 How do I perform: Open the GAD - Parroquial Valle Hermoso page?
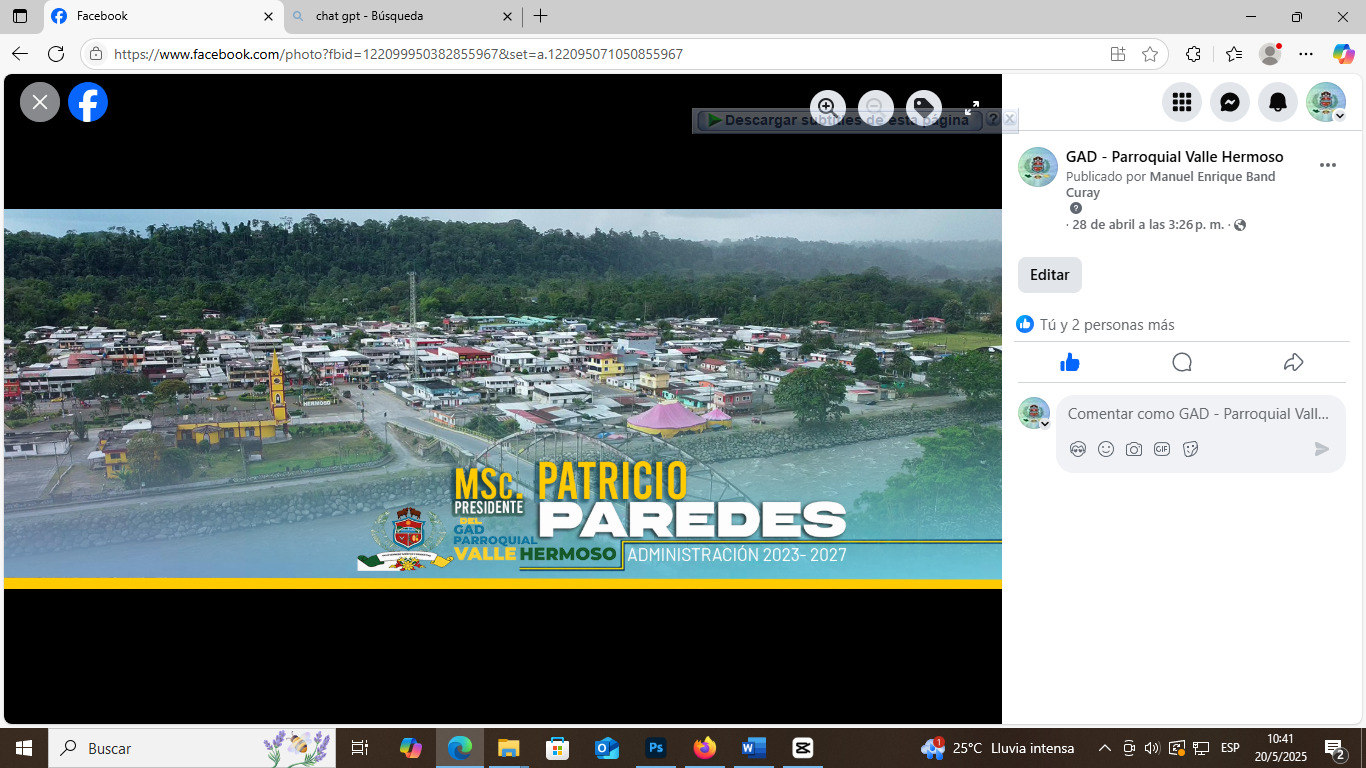click(x=1174, y=157)
